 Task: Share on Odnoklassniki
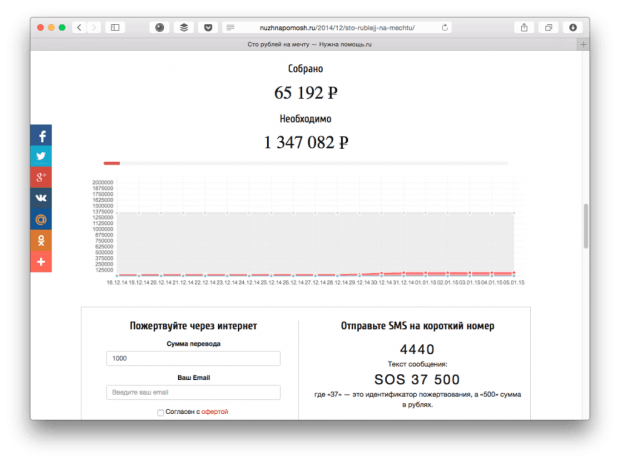[41, 240]
